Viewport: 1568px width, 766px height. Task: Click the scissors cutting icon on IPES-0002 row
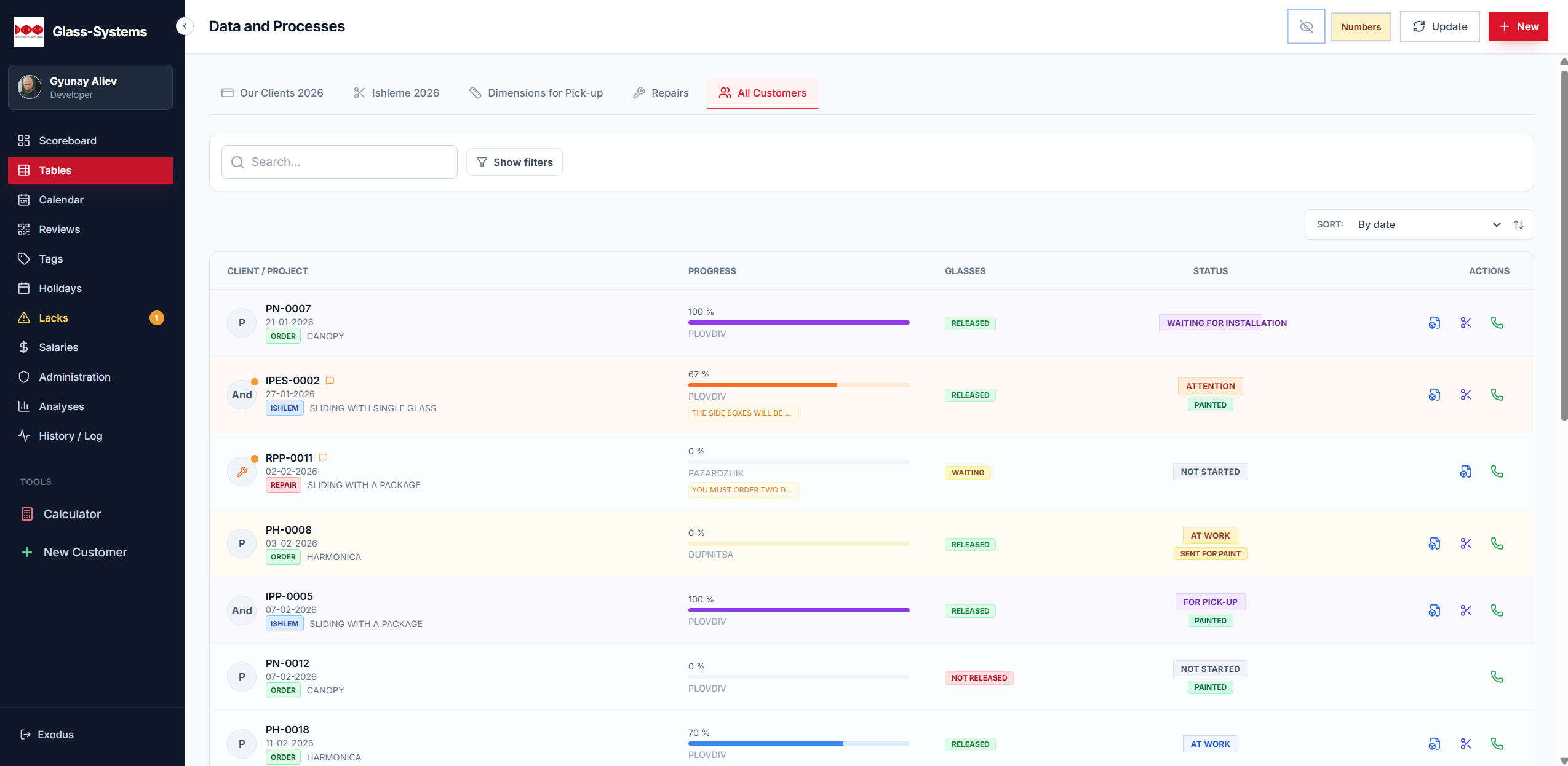click(1466, 394)
